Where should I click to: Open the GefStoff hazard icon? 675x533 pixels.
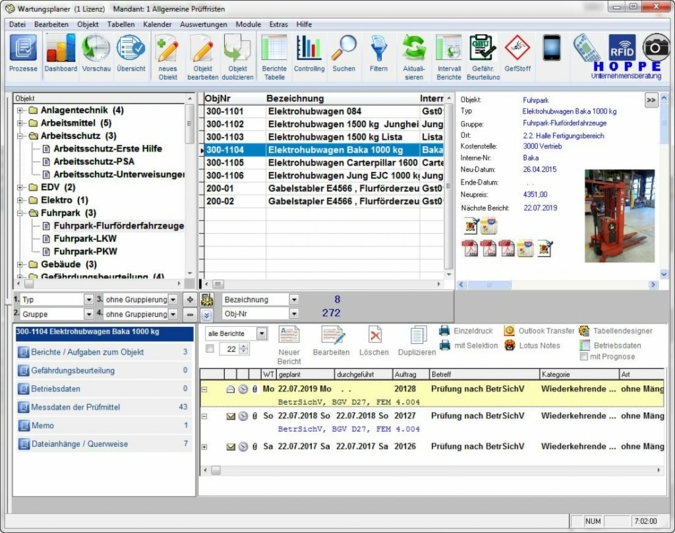click(x=517, y=53)
